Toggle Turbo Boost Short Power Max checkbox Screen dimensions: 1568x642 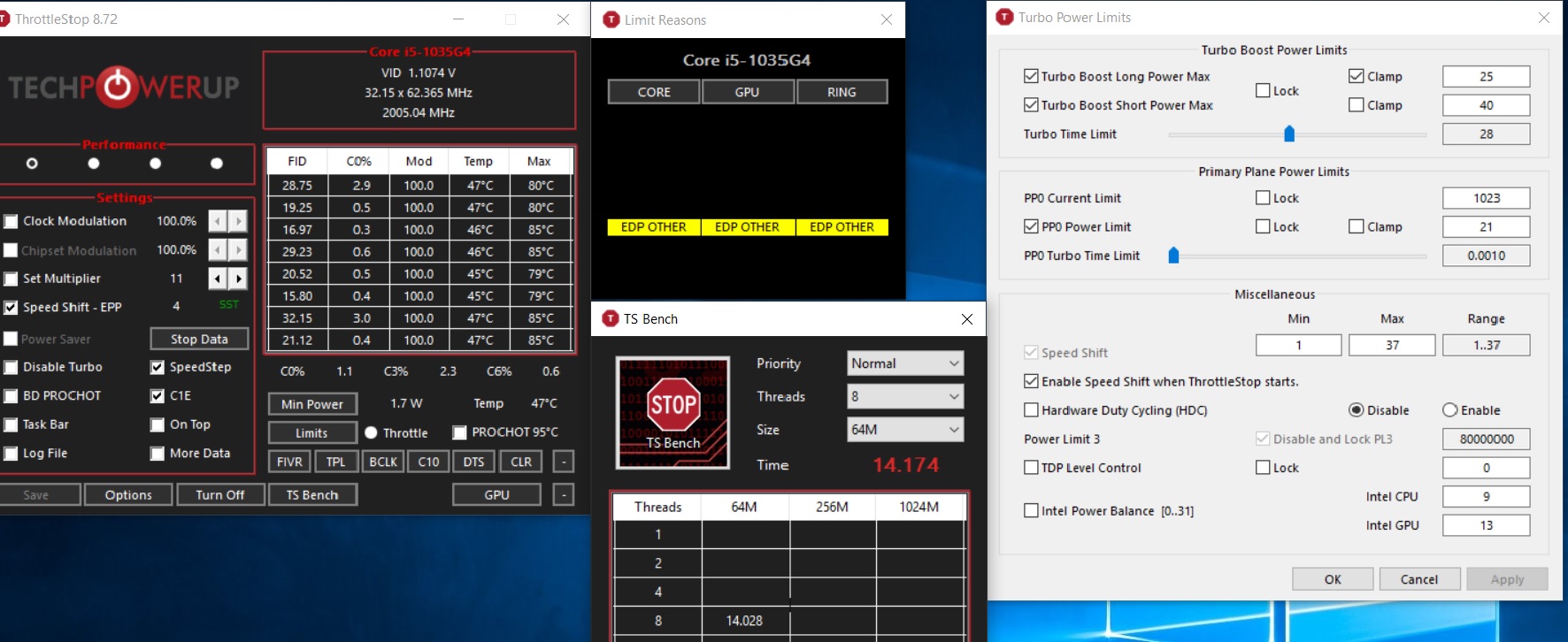1031,105
